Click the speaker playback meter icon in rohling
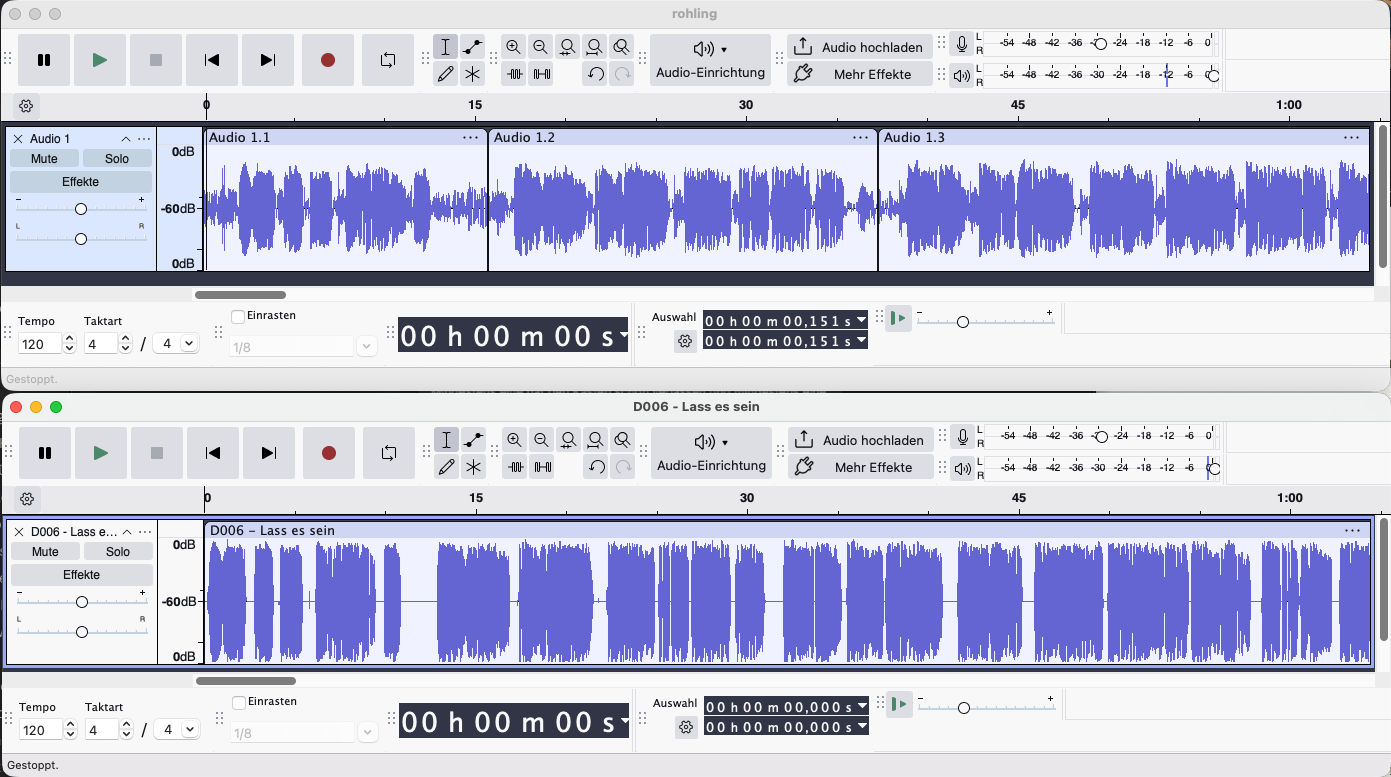Screen dimensions: 1391x777 [x=962, y=75]
